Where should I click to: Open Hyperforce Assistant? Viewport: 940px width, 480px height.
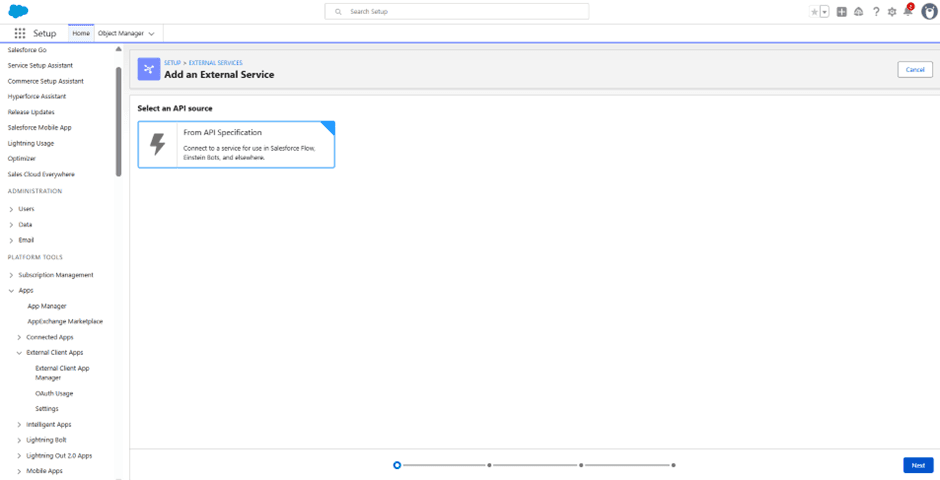click(x=37, y=96)
